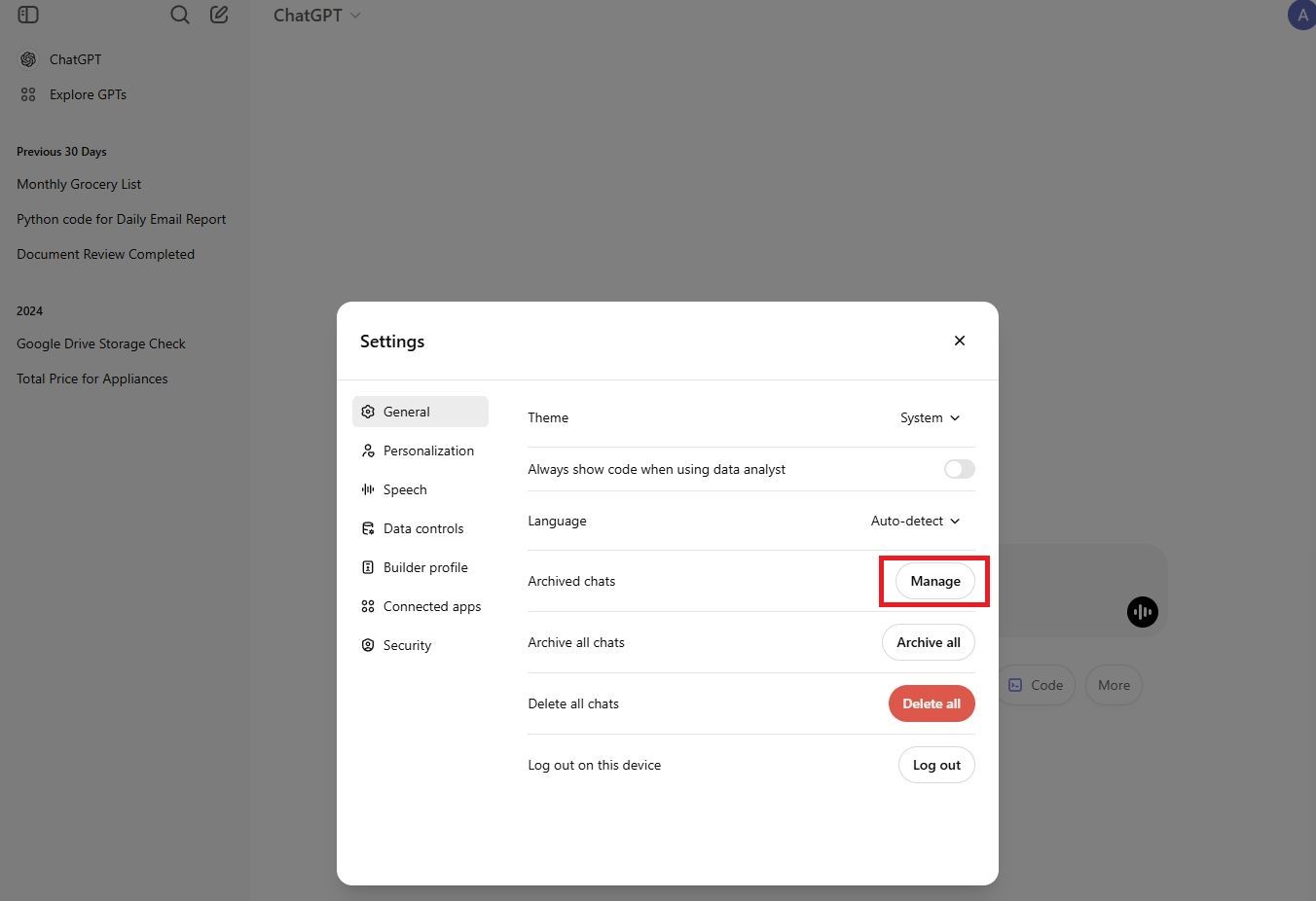The image size is (1316, 901).
Task: Open the account avatar in top right corner
Action: (1302, 15)
